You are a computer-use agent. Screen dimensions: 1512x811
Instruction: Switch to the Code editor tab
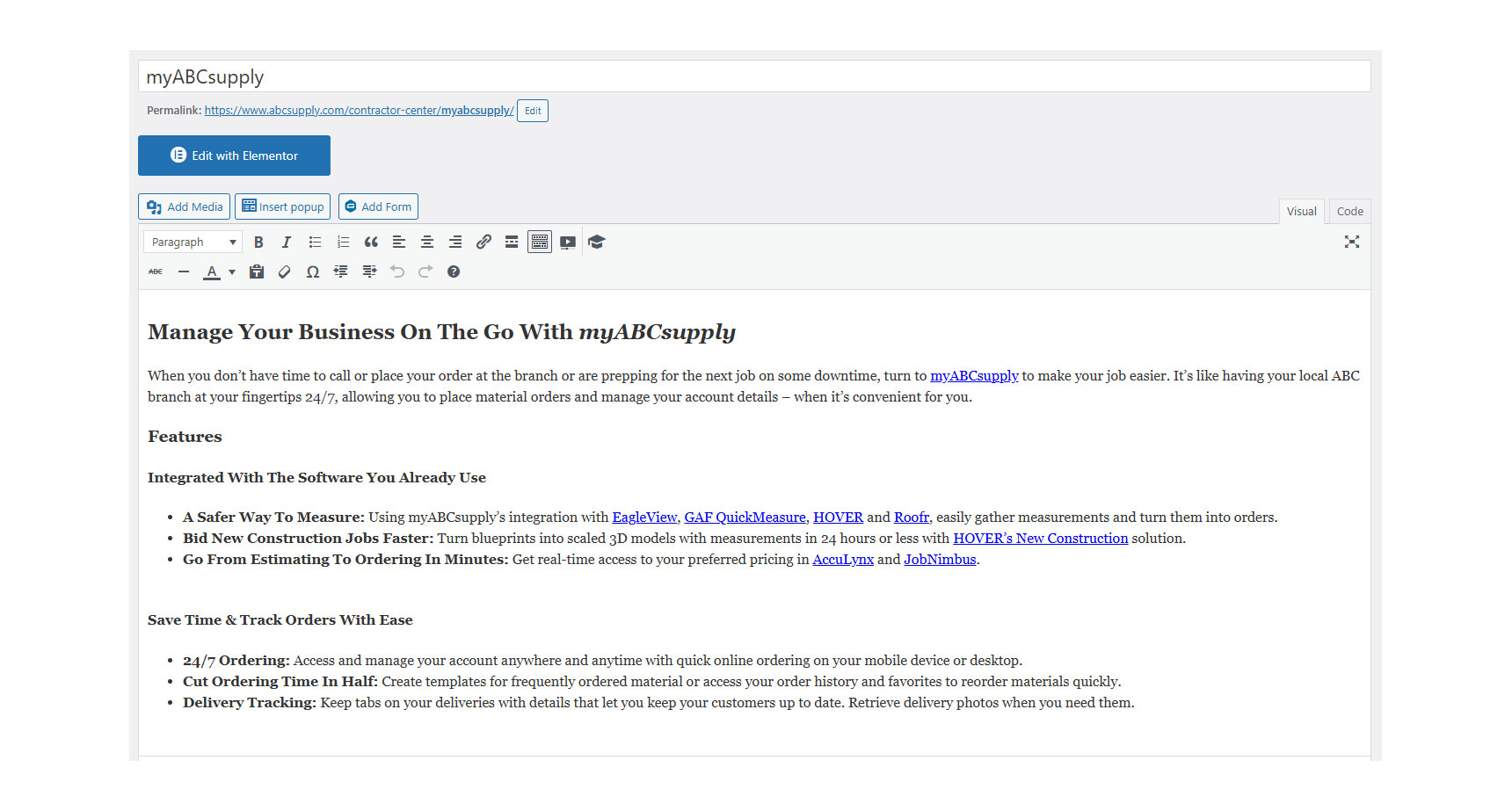coord(1349,212)
